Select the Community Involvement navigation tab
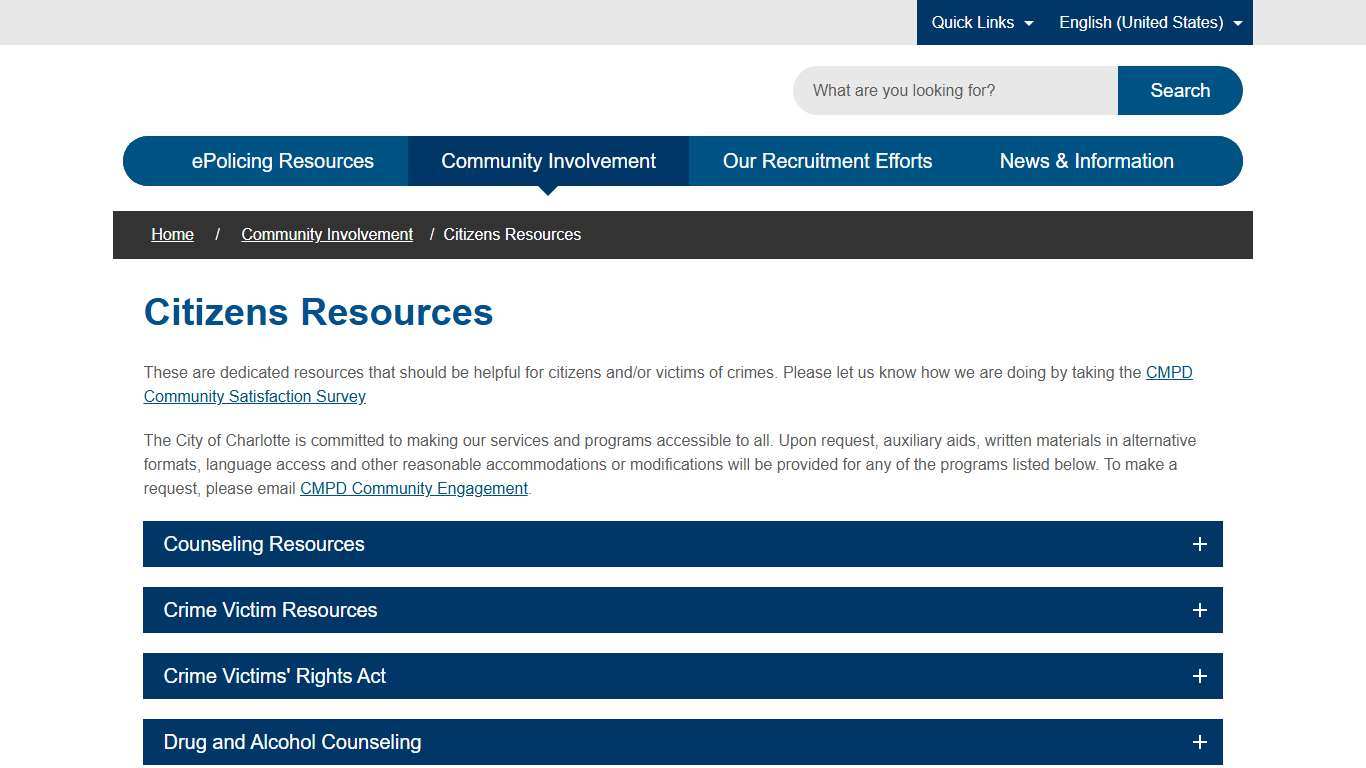The image size is (1366, 768). (x=548, y=161)
